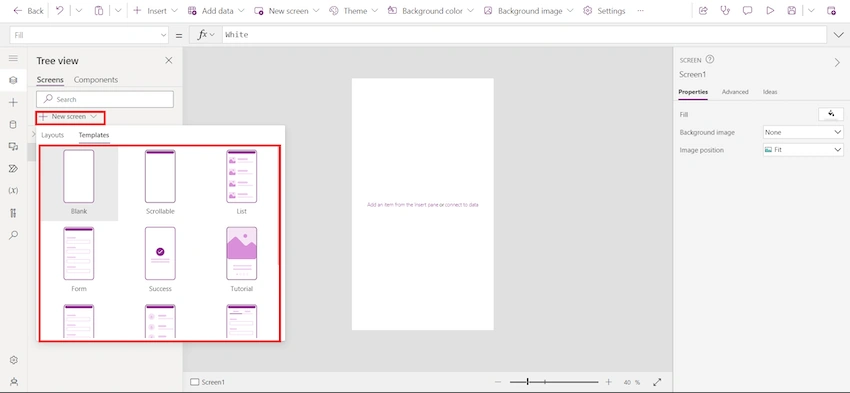Choose the Form screen template

(x=79, y=260)
